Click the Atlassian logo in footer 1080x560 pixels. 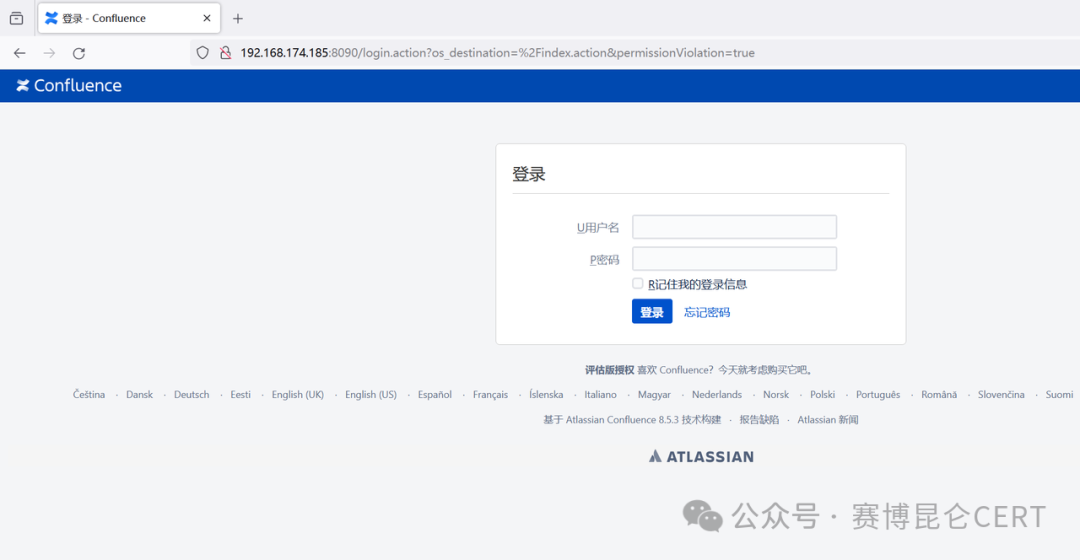[x=701, y=457]
